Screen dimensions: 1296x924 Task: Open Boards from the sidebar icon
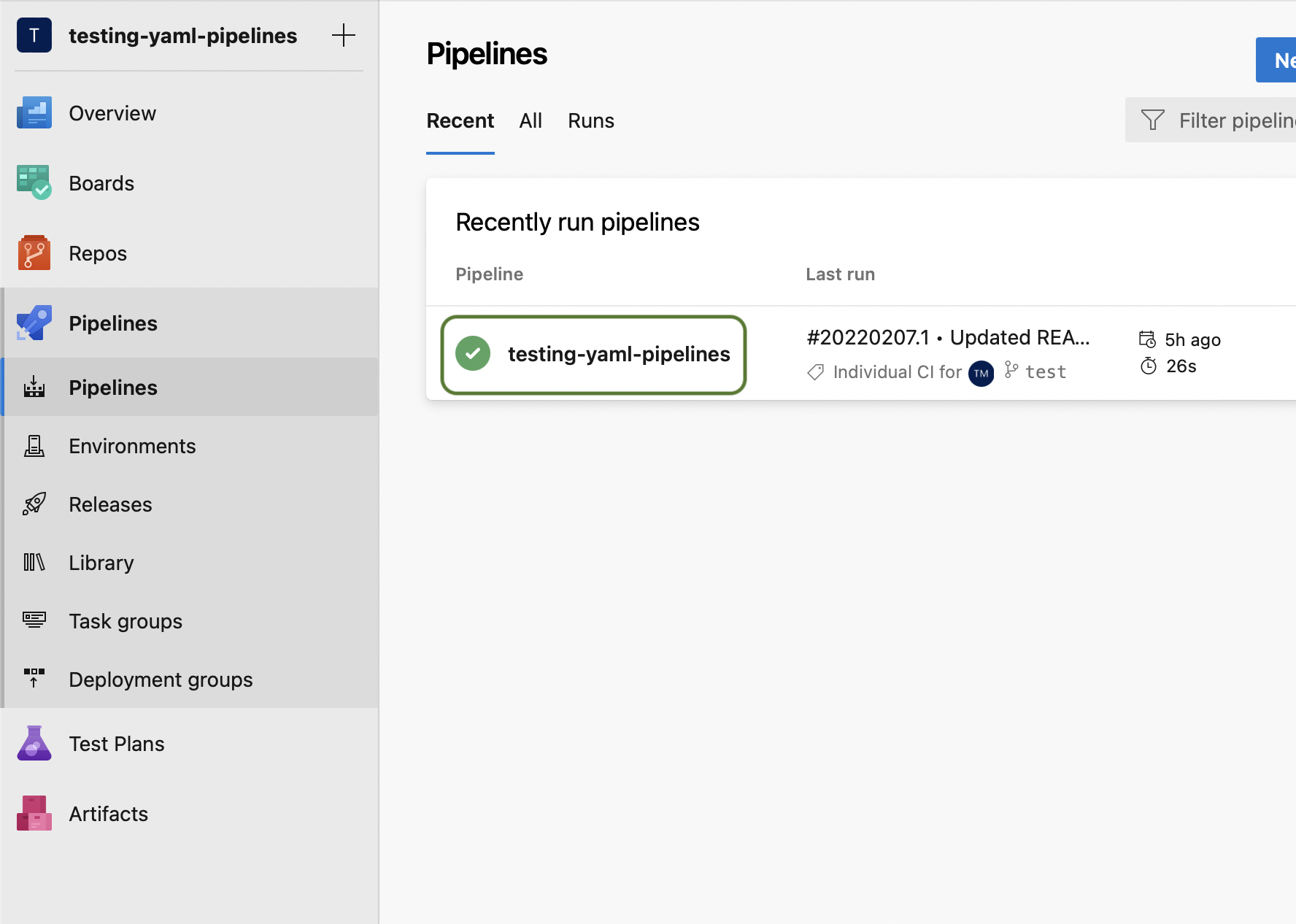pyautogui.click(x=34, y=182)
